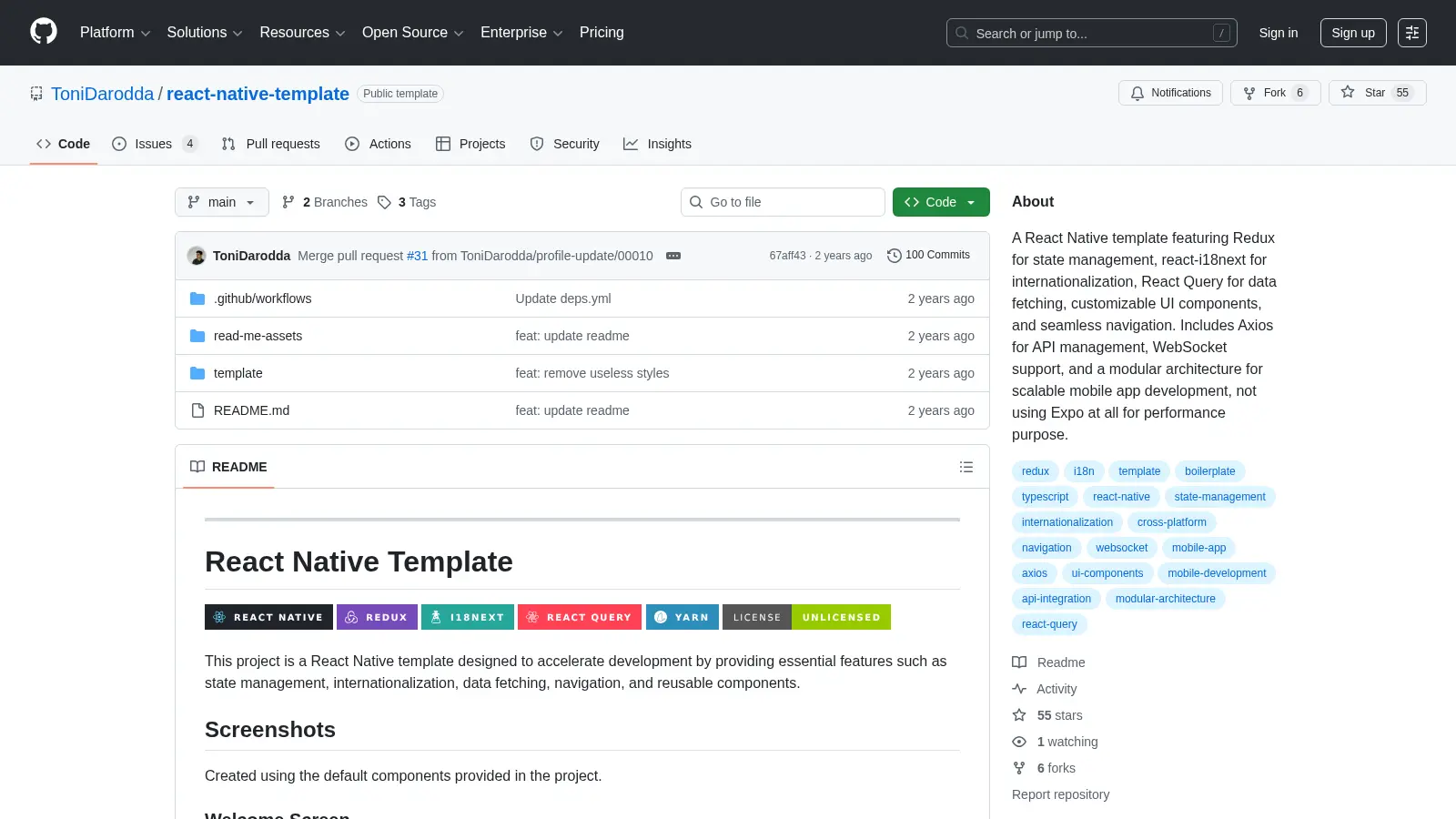Expand the Solutions menu
This screenshot has height=819, width=1456.
tap(205, 33)
